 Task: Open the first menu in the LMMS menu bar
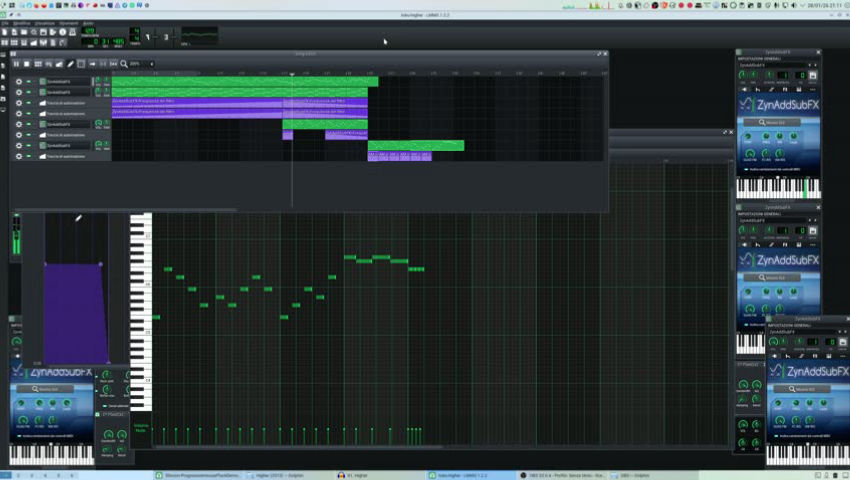point(5,22)
